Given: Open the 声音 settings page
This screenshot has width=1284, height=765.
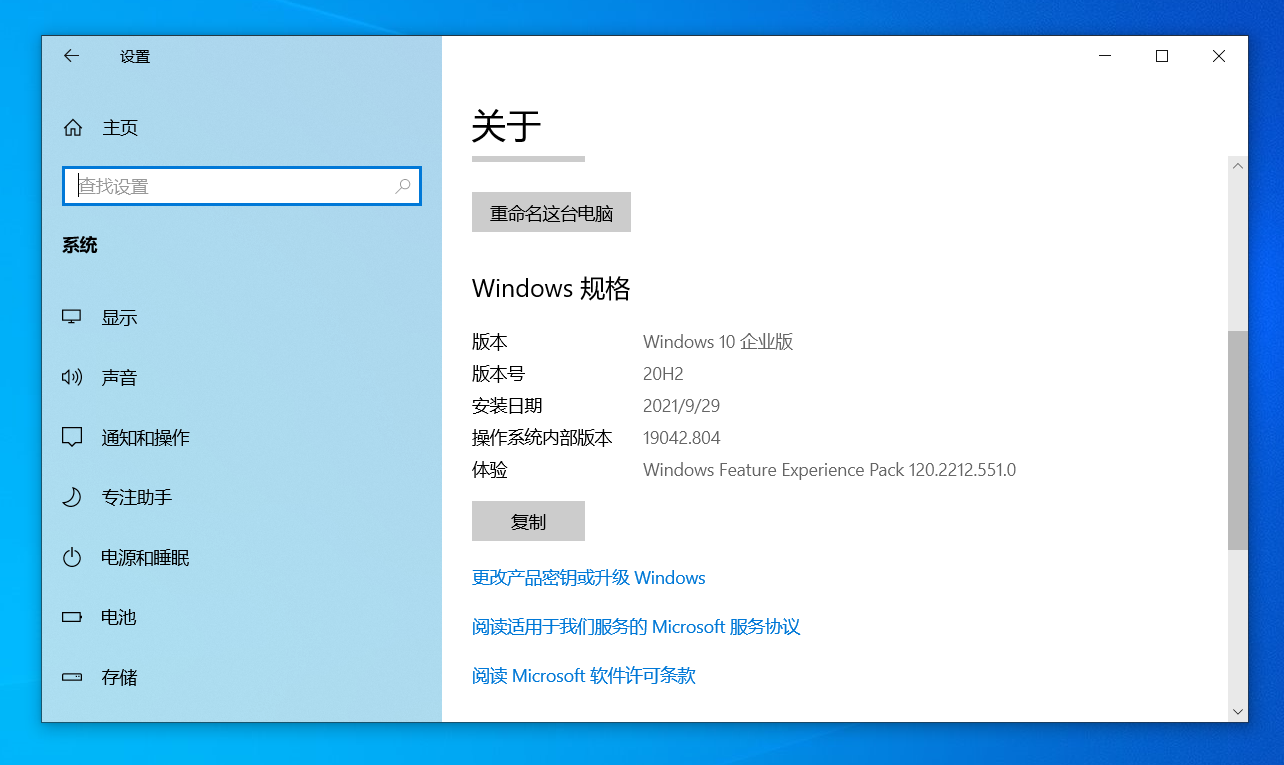Looking at the screenshot, I should point(242,377).
